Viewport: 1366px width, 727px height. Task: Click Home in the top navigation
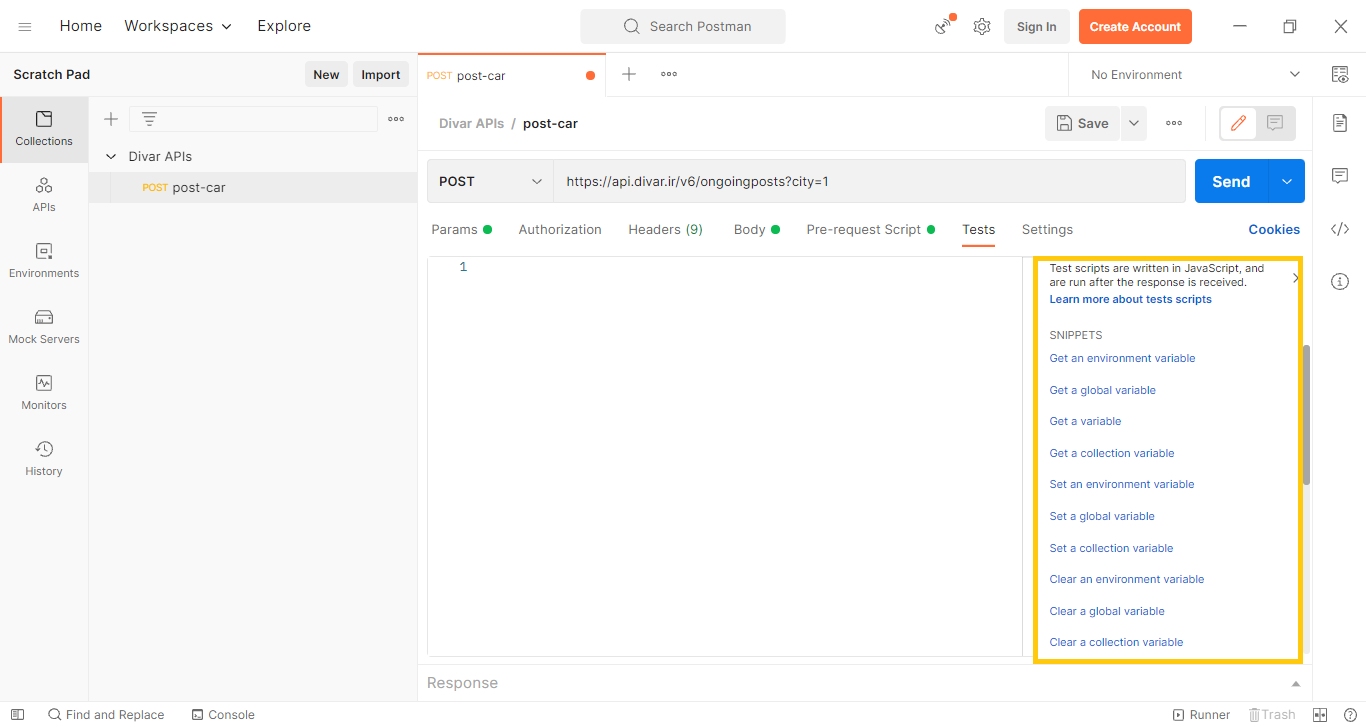pyautogui.click(x=81, y=26)
